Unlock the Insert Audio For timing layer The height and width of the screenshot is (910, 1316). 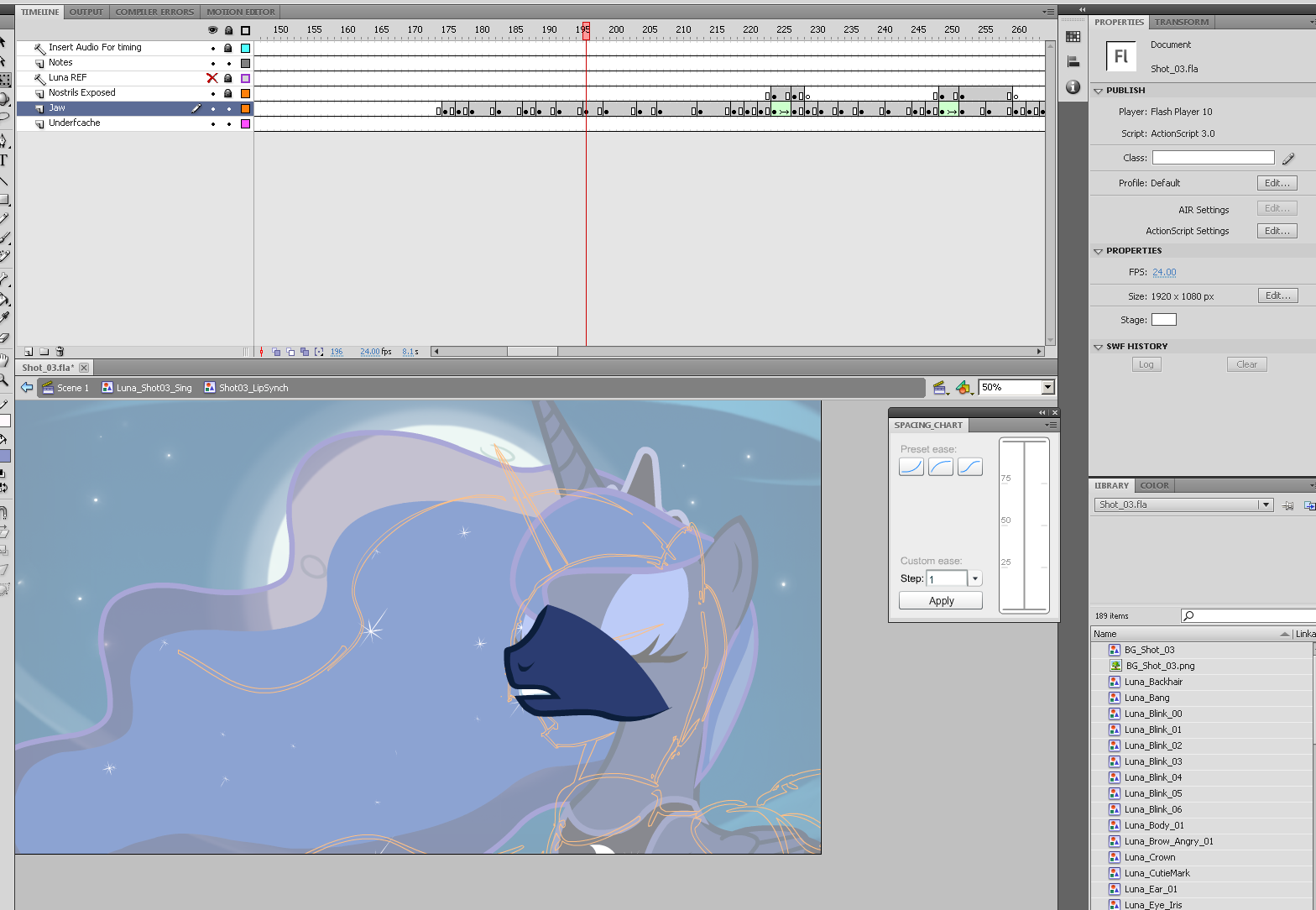point(227,48)
